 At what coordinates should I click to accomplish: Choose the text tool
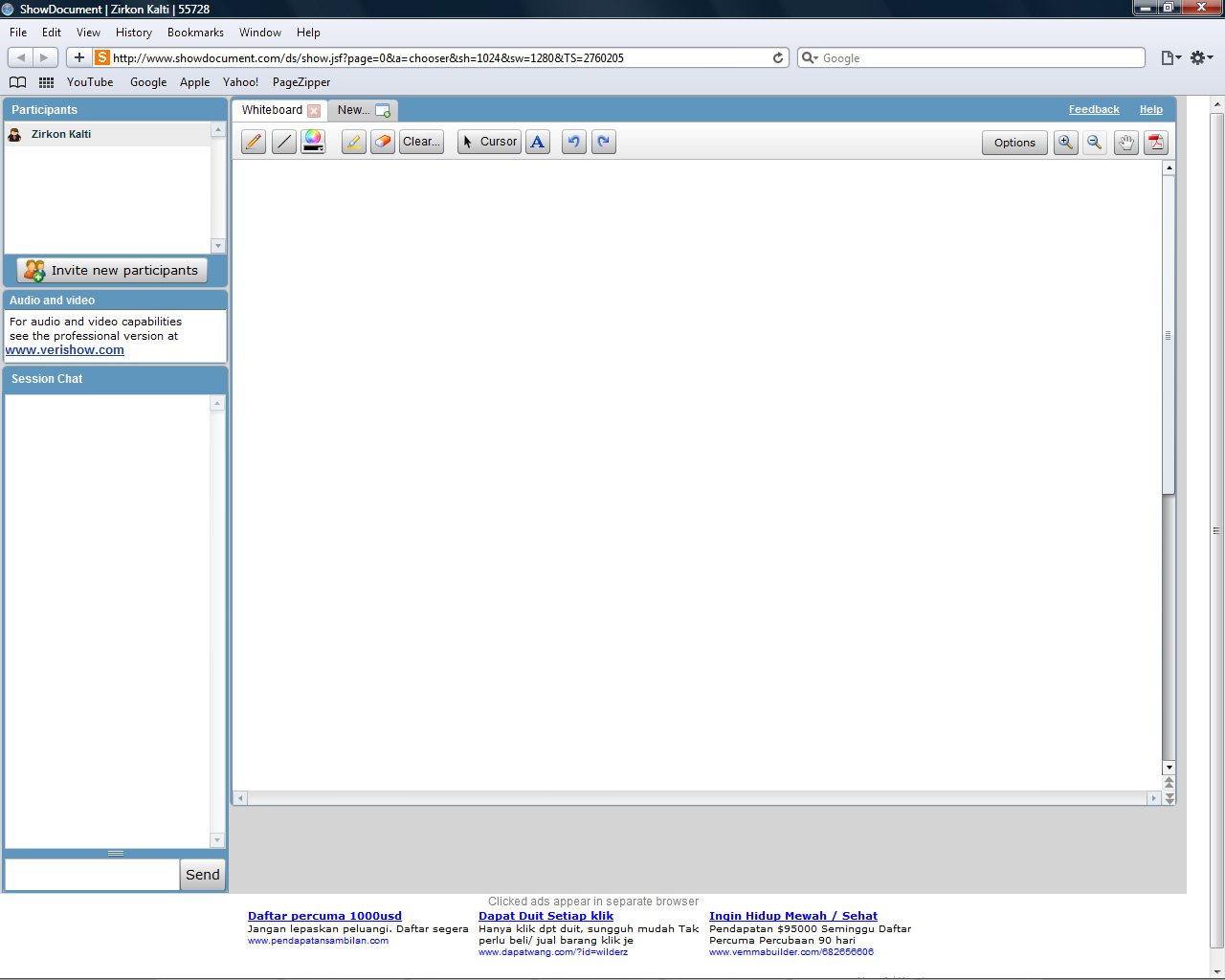click(x=538, y=143)
